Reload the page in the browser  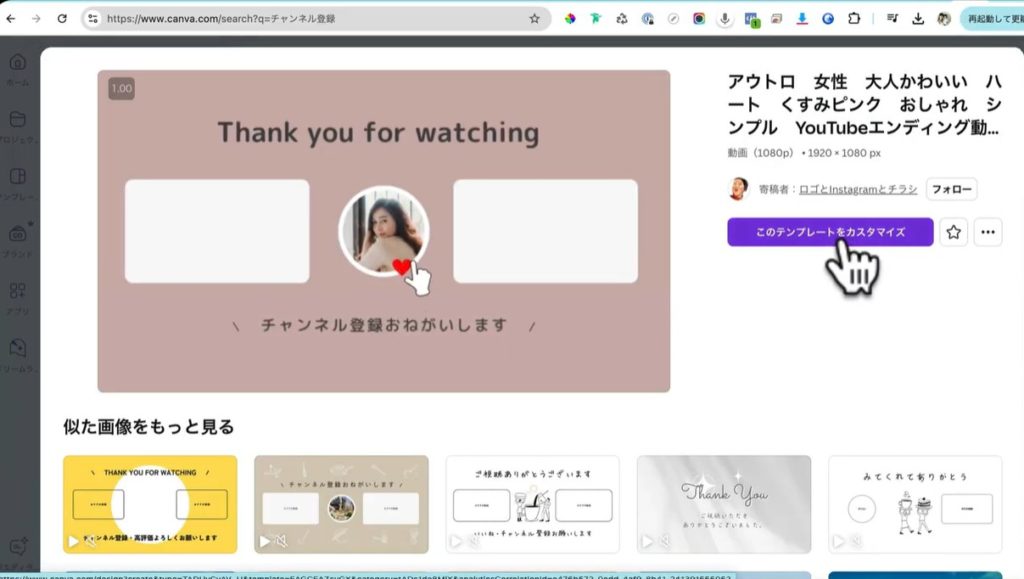(x=62, y=18)
